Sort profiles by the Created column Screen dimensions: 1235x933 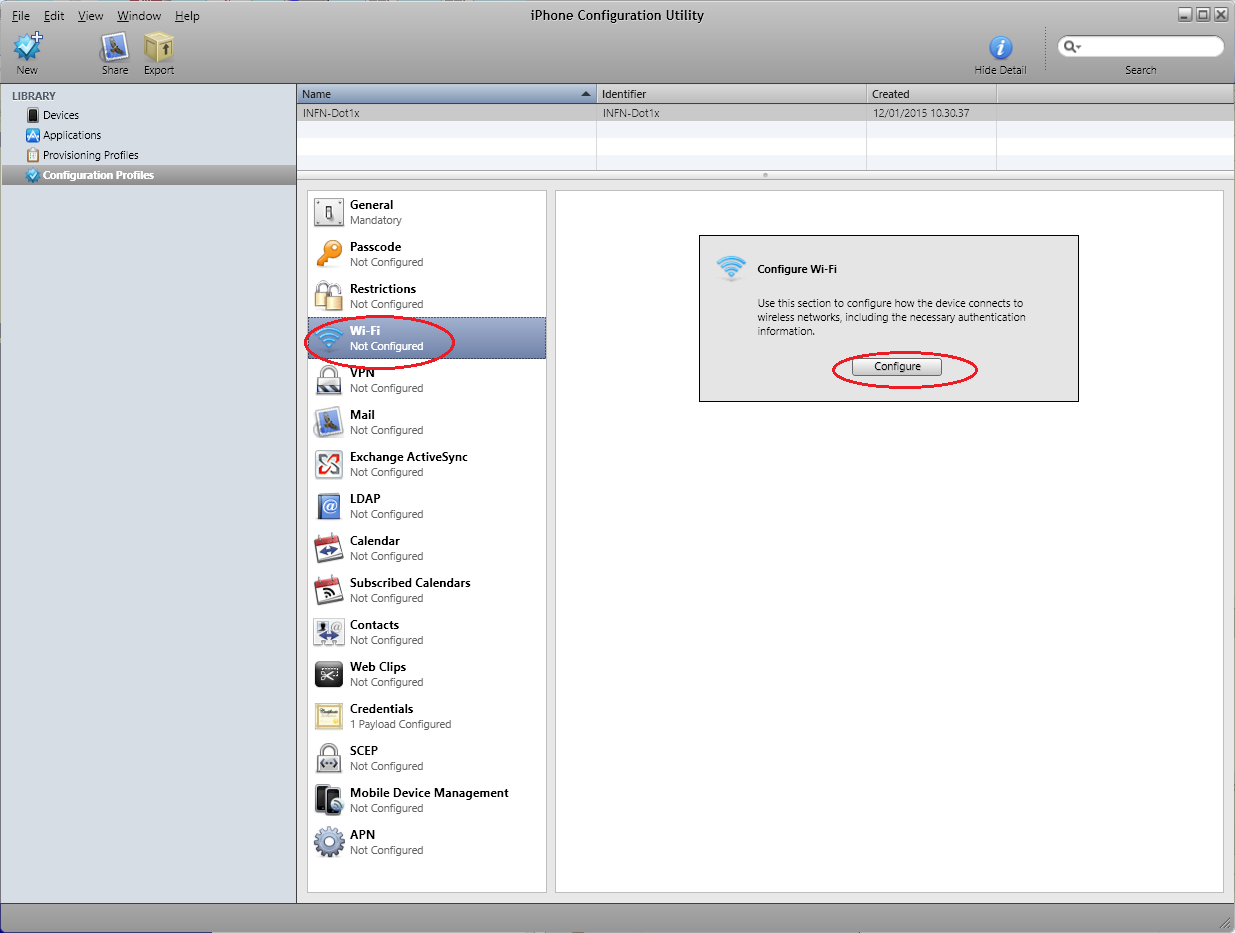(931, 94)
